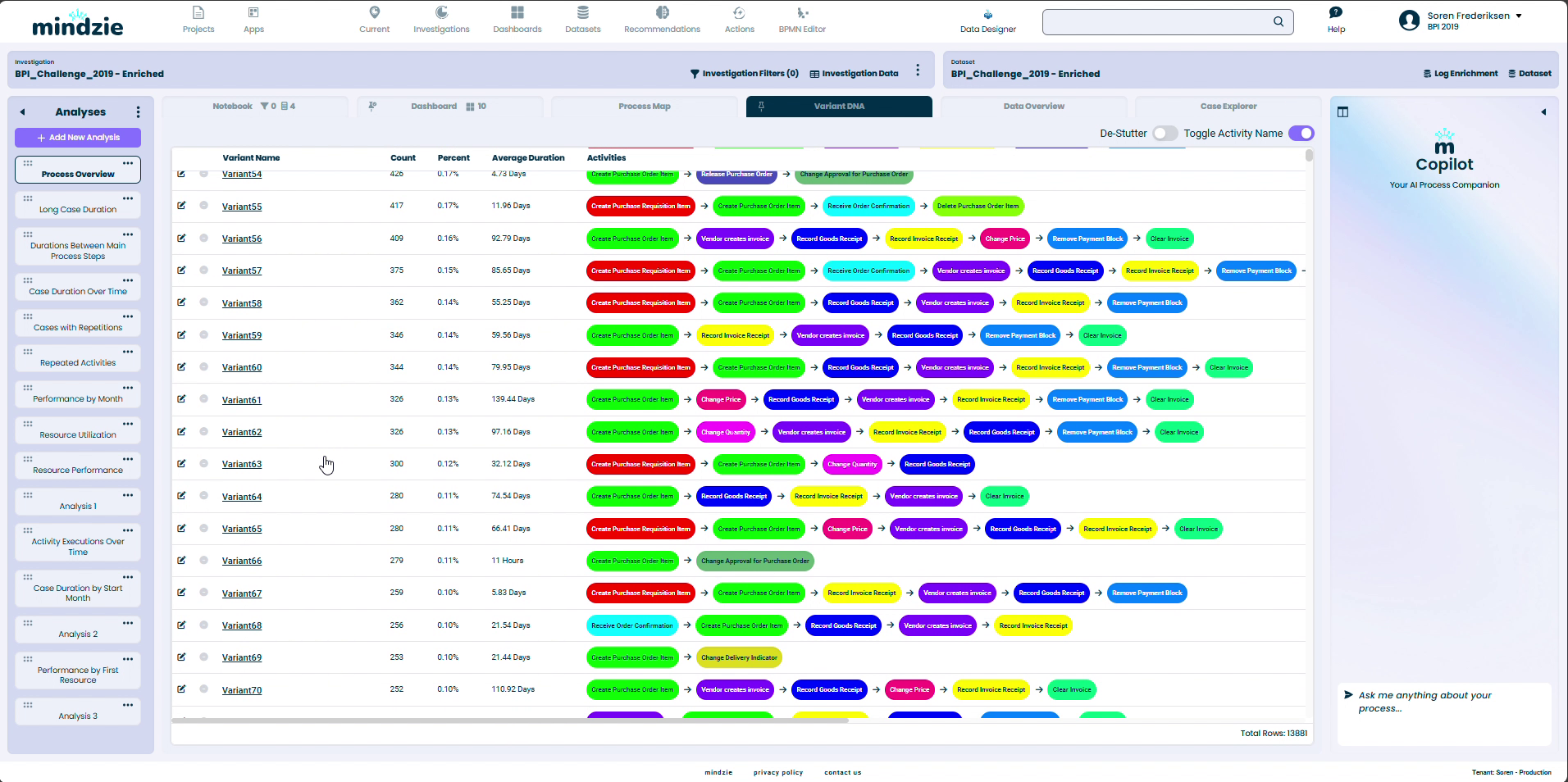Open the Variant67 link
Viewport: 1568px width, 782px height.
click(x=242, y=593)
